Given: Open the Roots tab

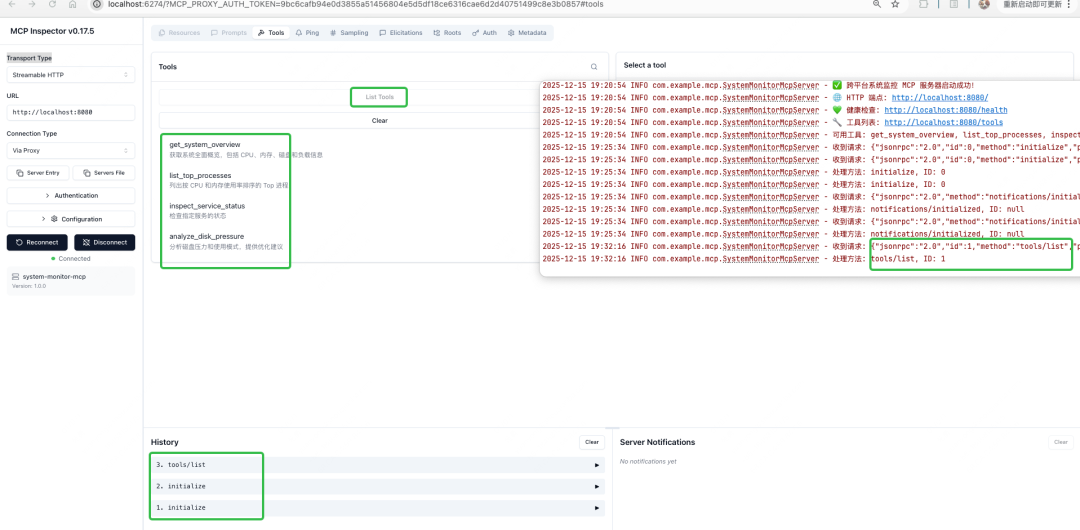Looking at the screenshot, I should click(x=448, y=32).
